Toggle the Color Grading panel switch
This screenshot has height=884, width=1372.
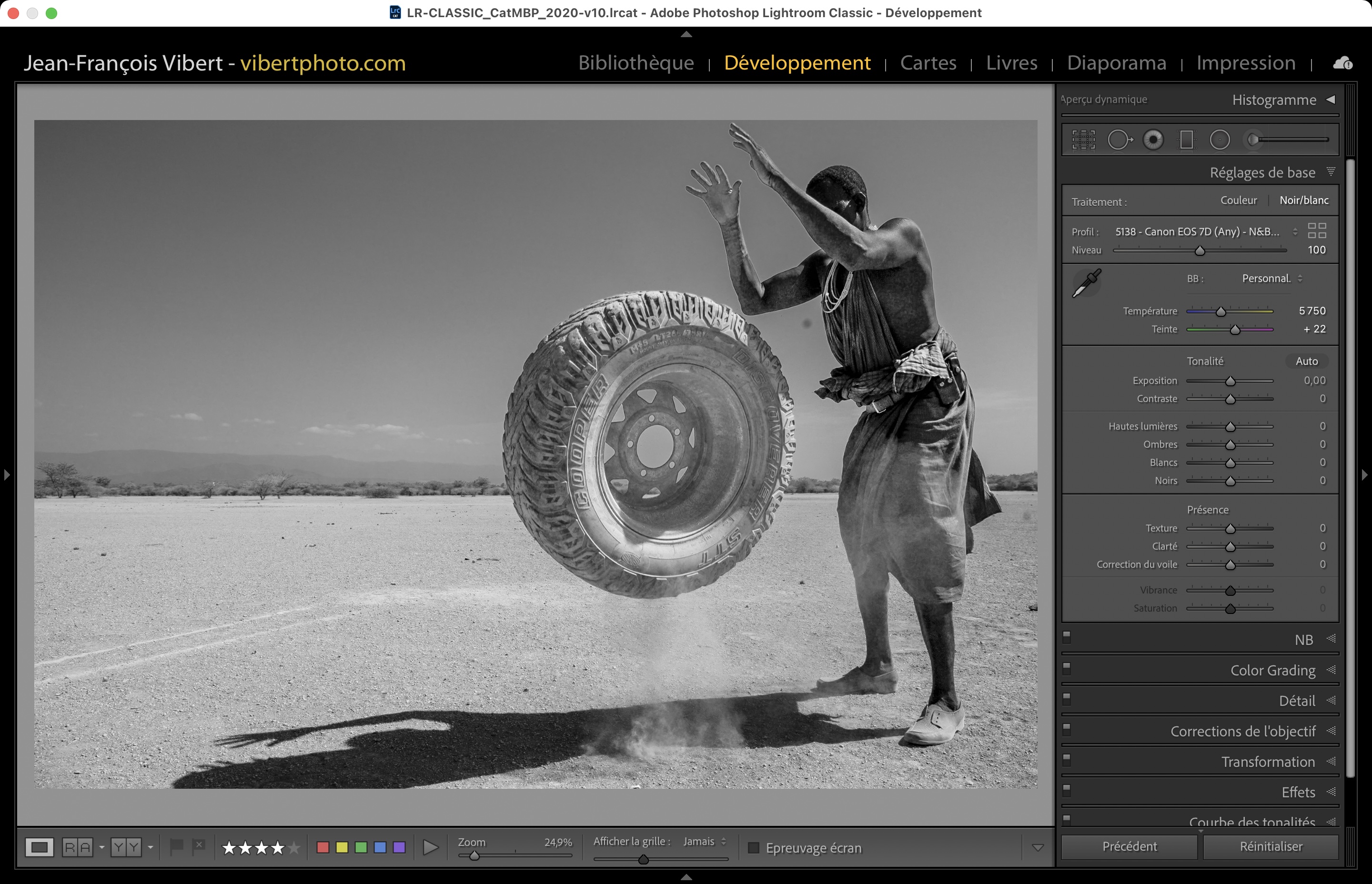pos(1067,668)
